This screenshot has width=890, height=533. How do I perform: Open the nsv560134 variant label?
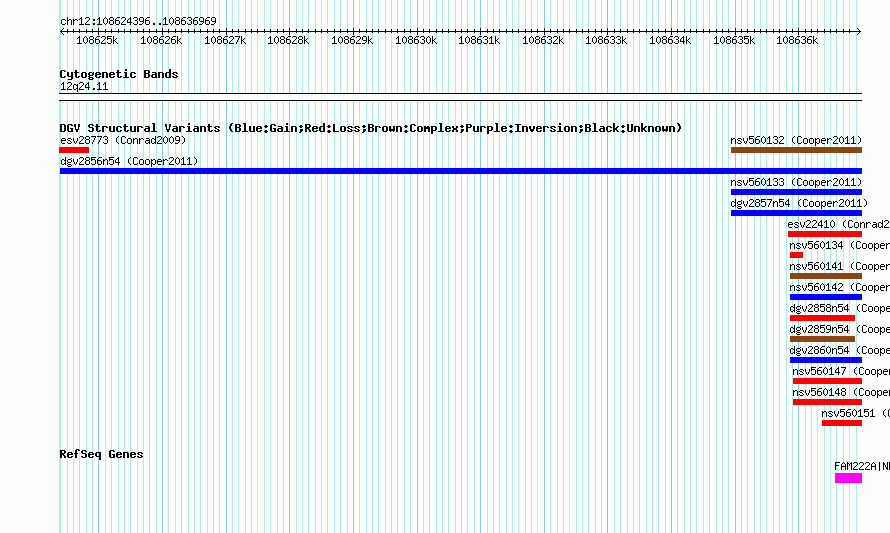[839, 245]
